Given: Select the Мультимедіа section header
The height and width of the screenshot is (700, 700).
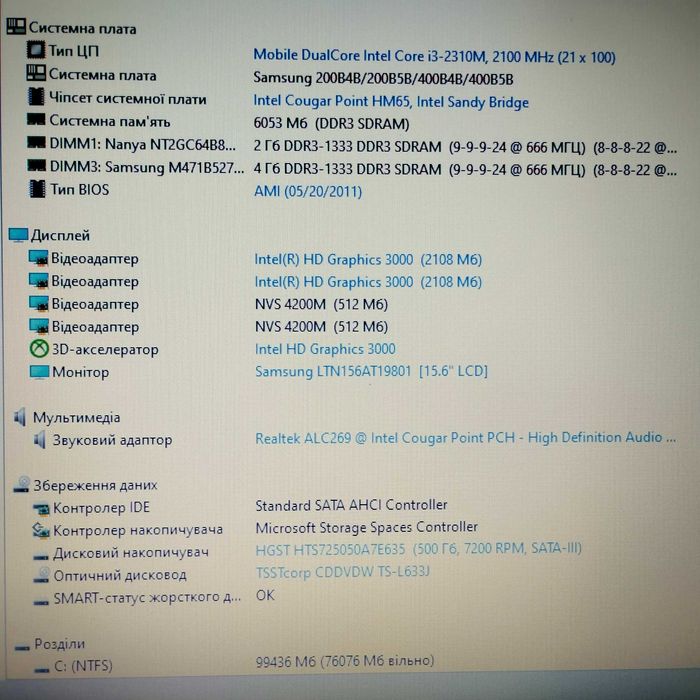Looking at the screenshot, I should [x=76, y=417].
